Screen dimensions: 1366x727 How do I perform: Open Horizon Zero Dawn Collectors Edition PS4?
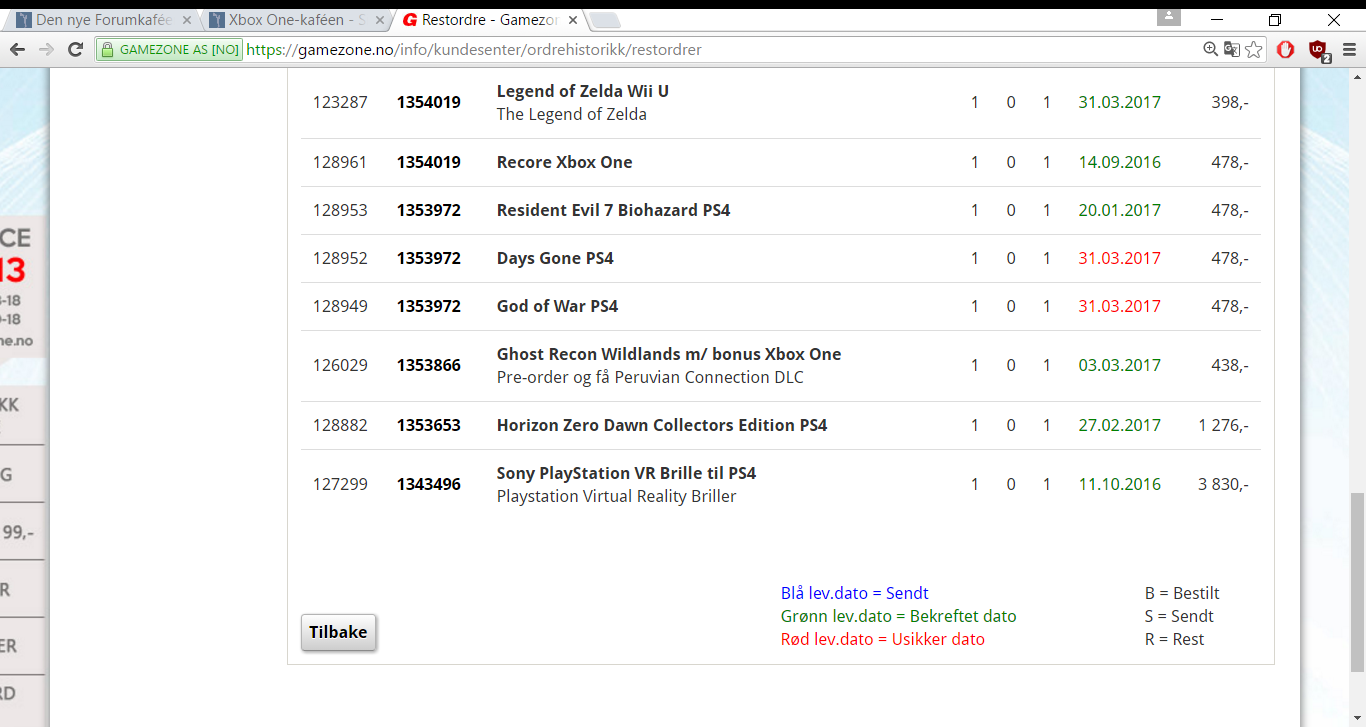(662, 425)
